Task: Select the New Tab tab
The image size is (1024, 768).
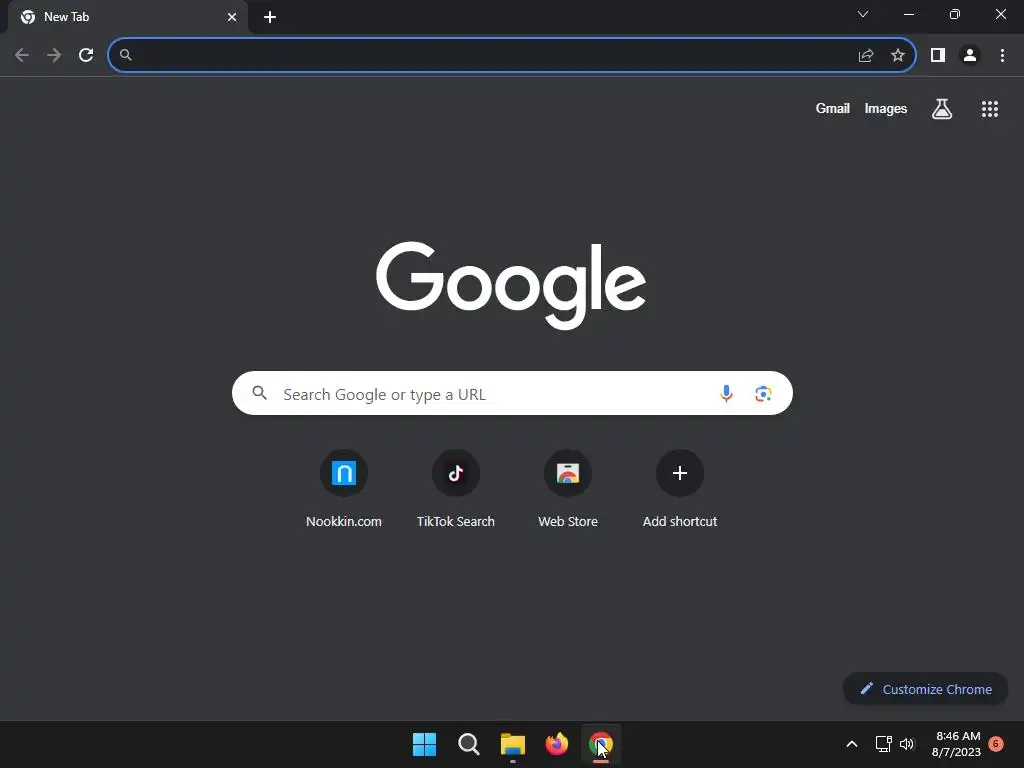Action: 128,17
